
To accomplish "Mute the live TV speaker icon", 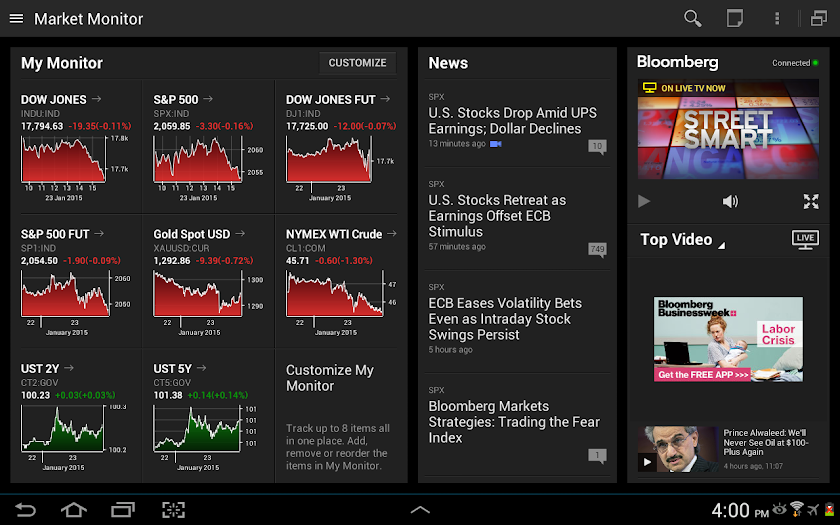I will point(730,201).
